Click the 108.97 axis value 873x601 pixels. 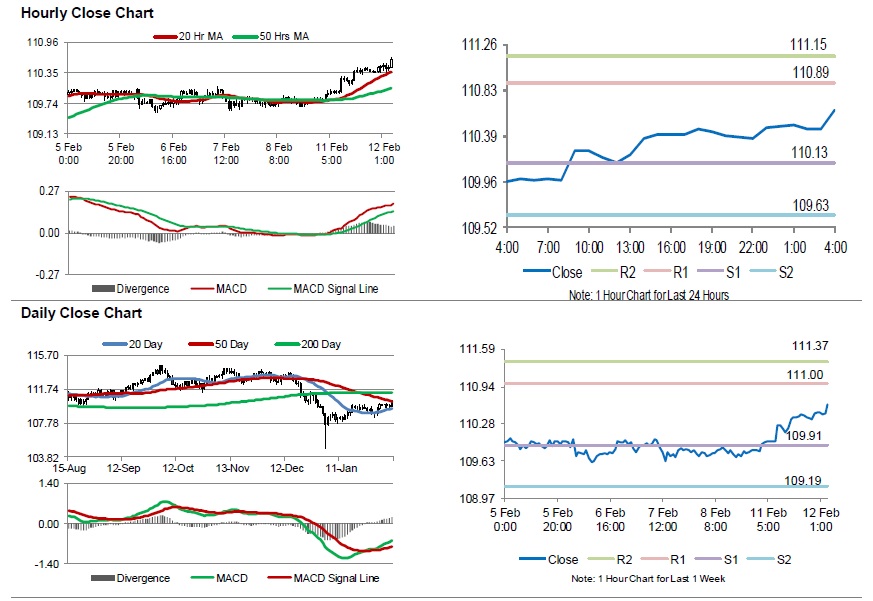pos(477,499)
